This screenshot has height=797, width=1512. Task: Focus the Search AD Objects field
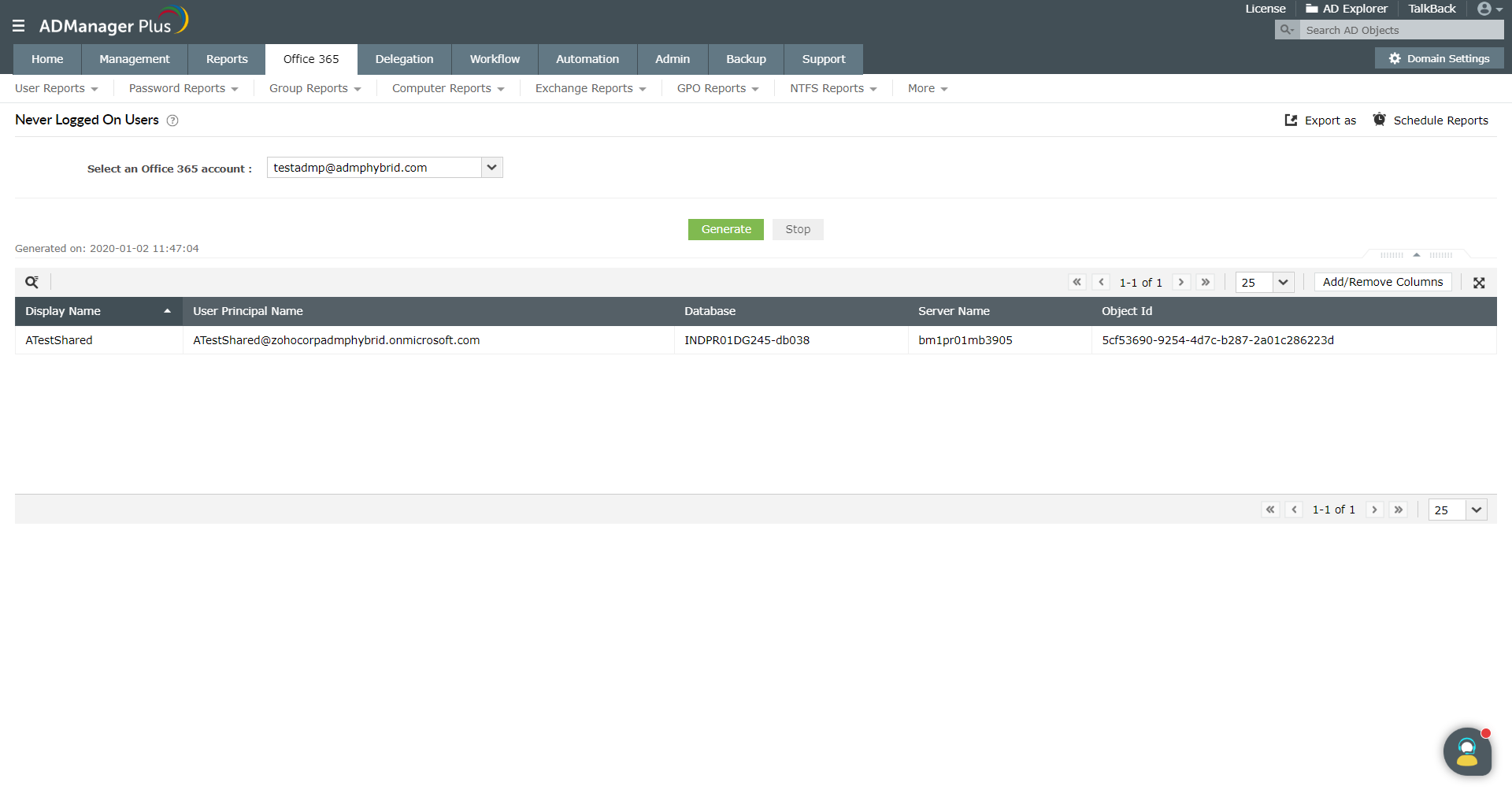point(1402,30)
